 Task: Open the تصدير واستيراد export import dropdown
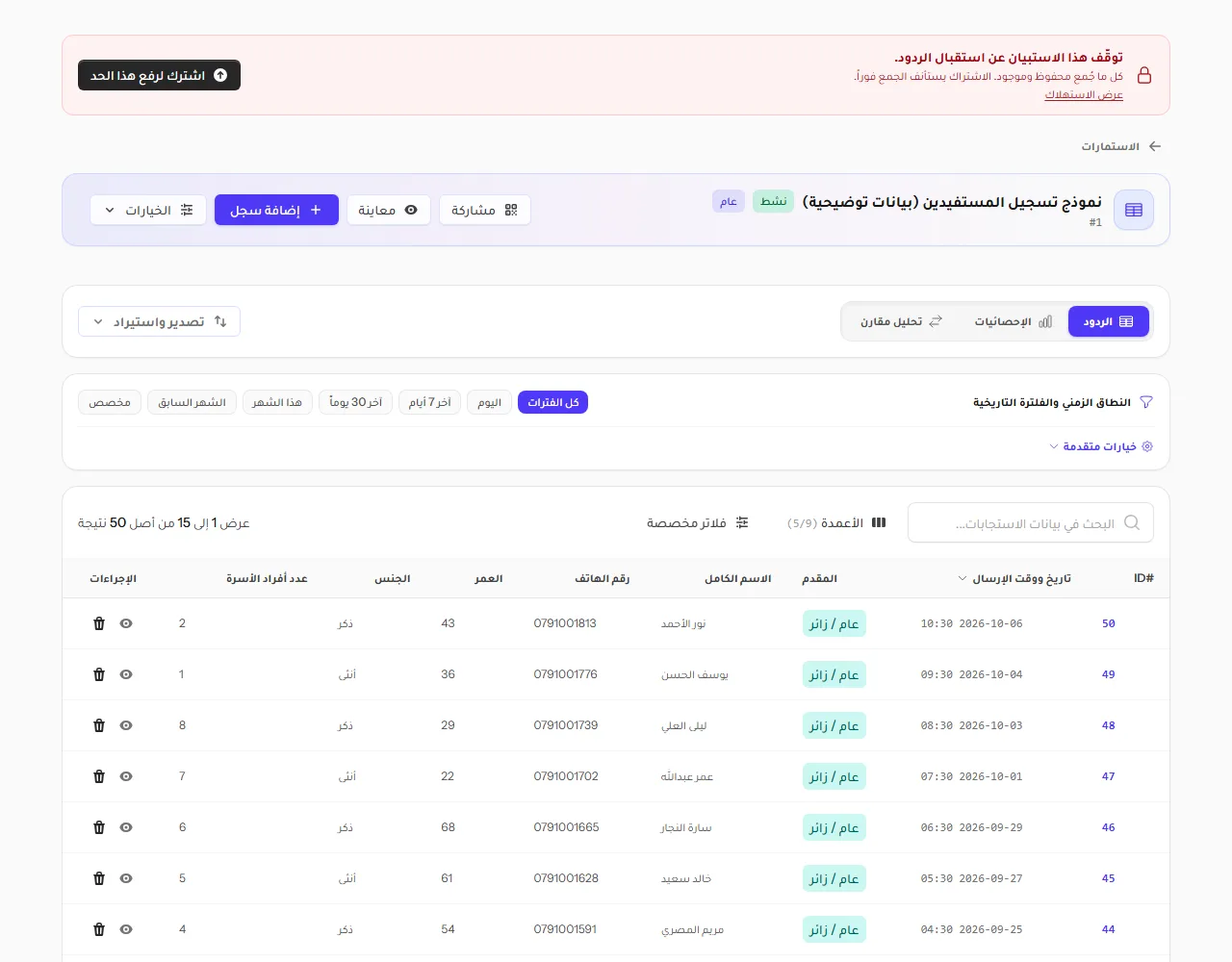[x=159, y=321]
